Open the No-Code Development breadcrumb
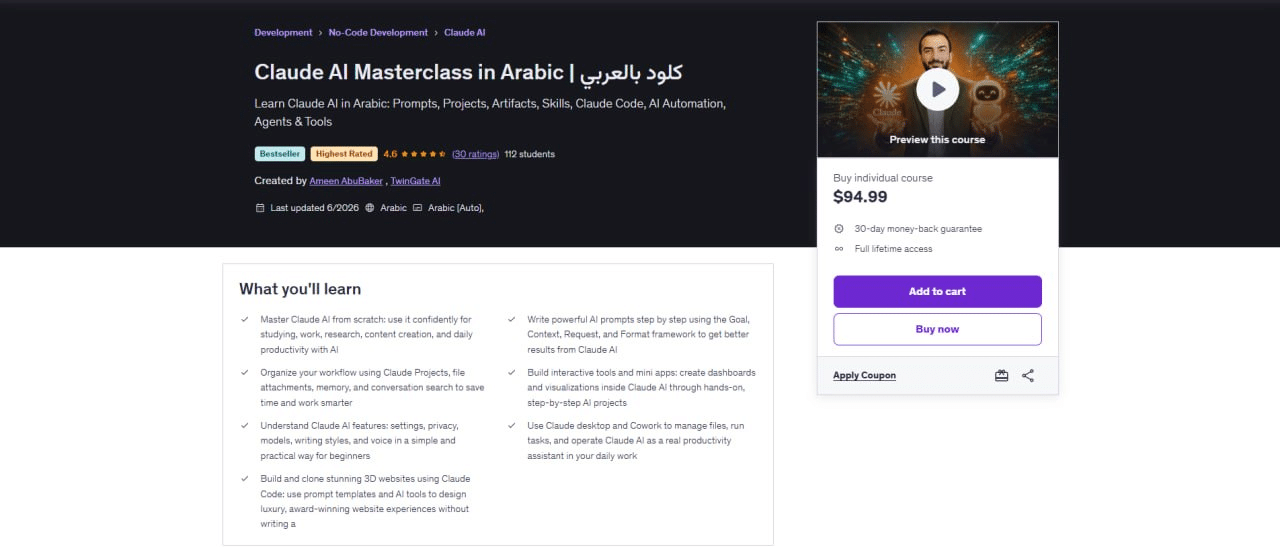1280x547 pixels. (378, 32)
